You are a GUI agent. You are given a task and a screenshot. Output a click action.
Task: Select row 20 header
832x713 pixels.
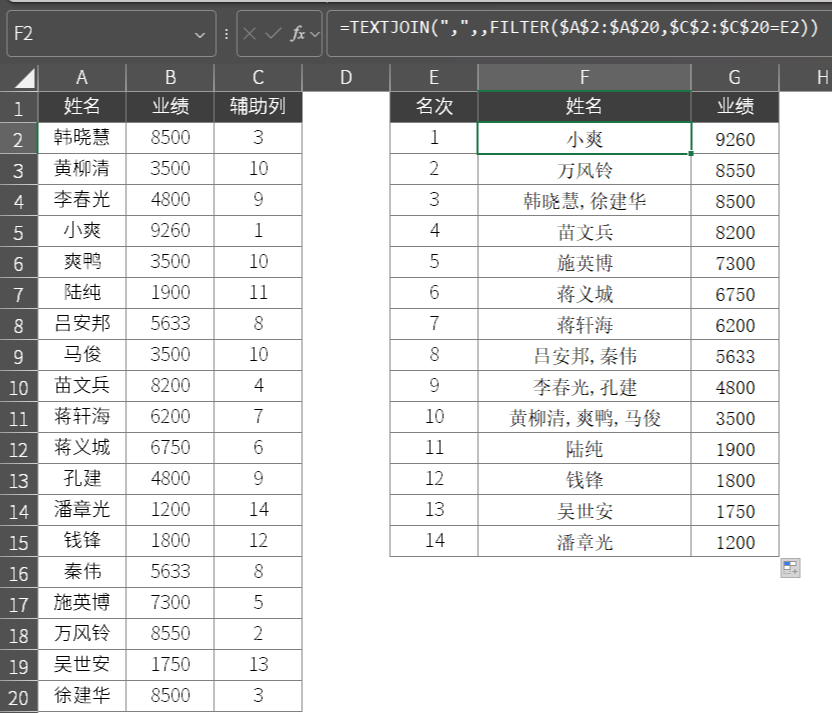[x=19, y=697]
